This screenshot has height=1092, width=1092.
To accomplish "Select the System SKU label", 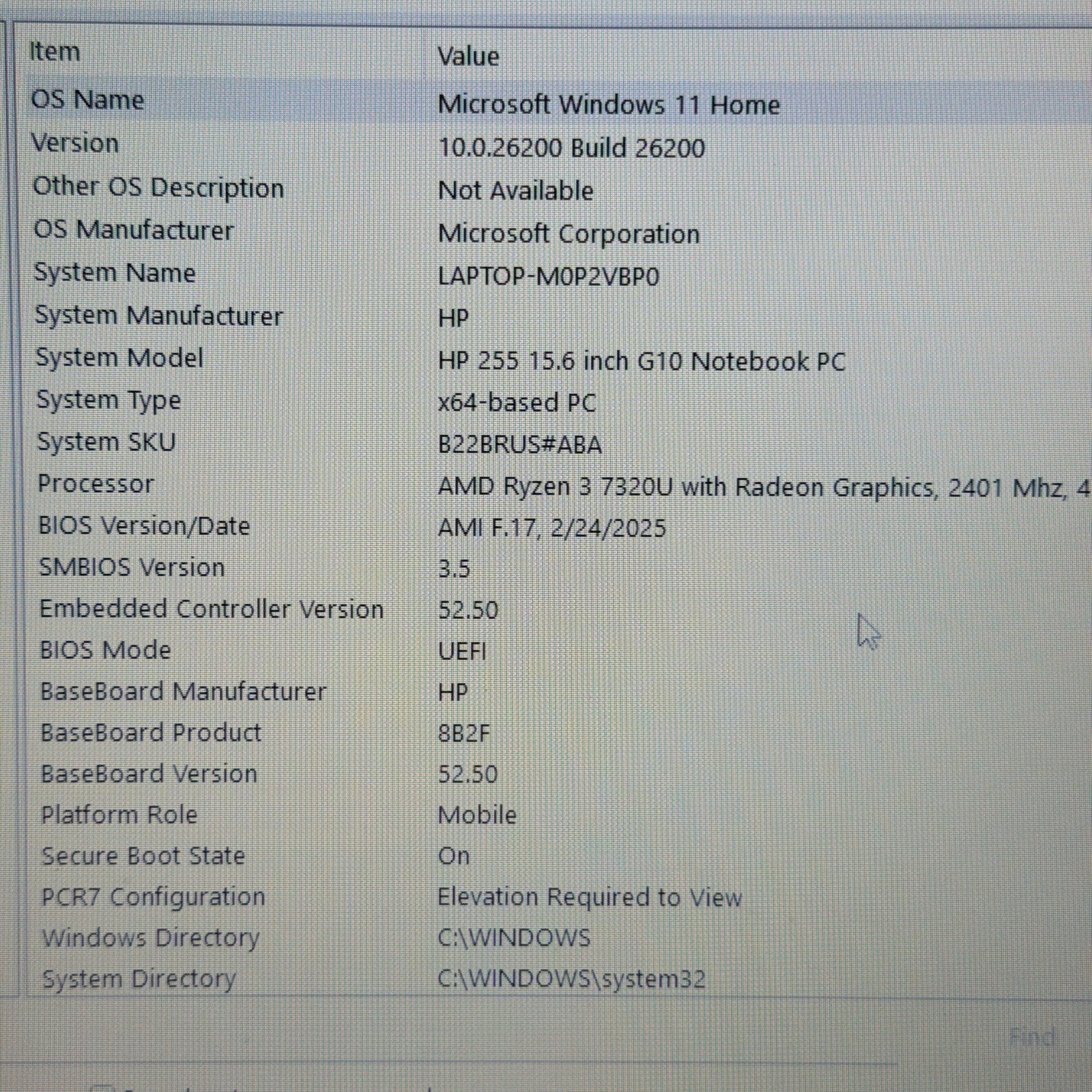I will 106,442.
